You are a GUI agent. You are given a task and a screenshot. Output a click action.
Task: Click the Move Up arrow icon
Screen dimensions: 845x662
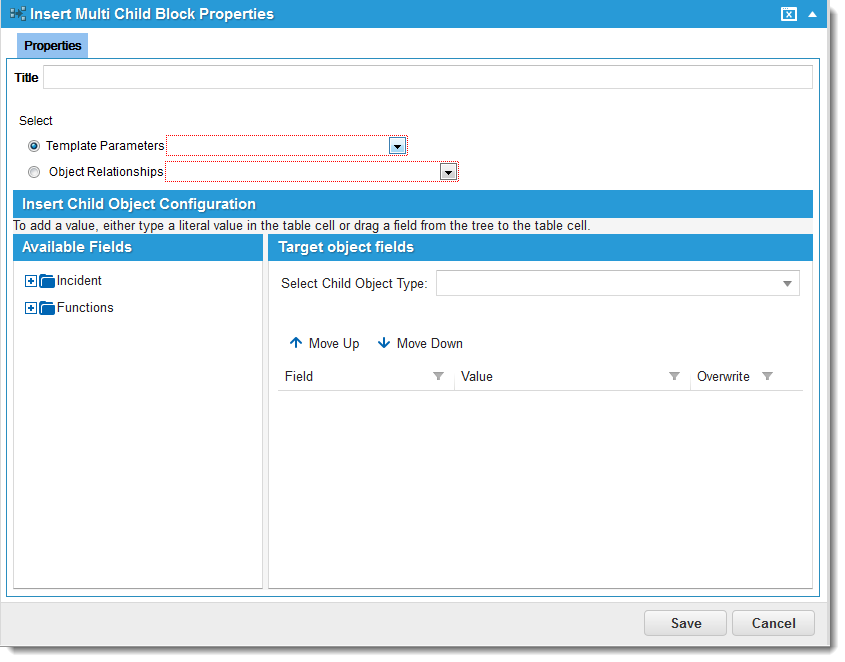[296, 343]
